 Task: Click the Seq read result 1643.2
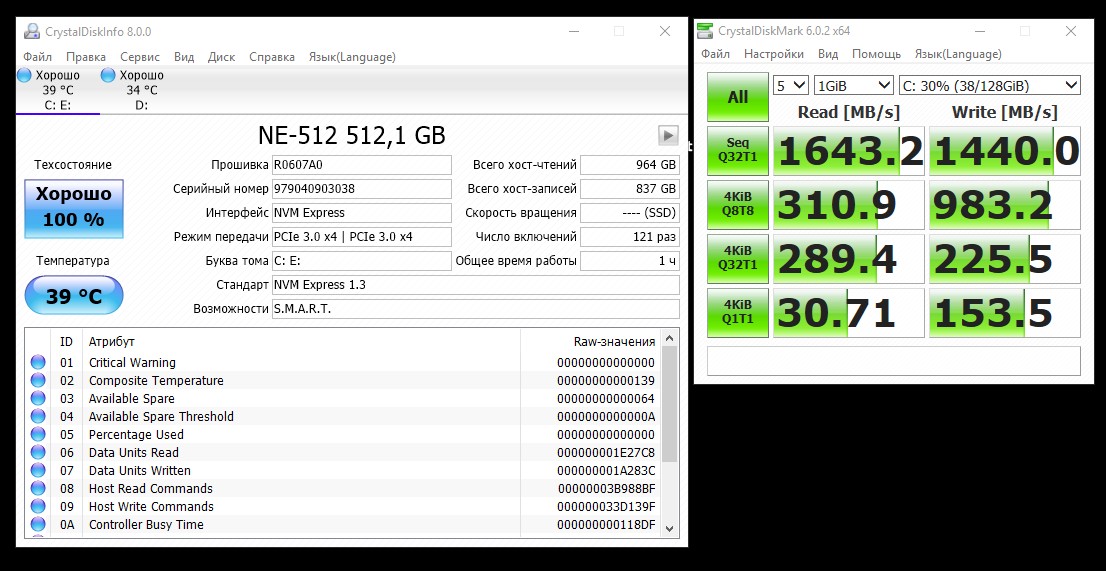tap(849, 152)
